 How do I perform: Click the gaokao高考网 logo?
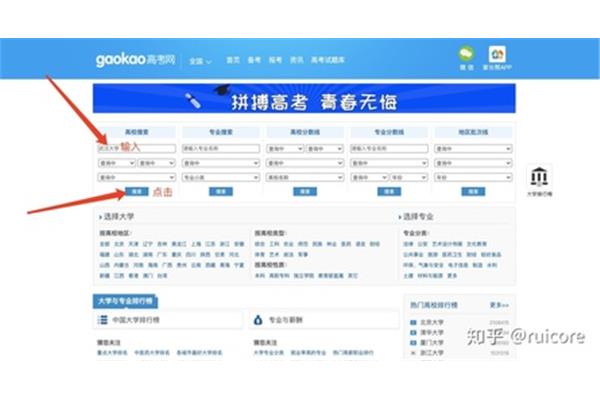(x=135, y=60)
